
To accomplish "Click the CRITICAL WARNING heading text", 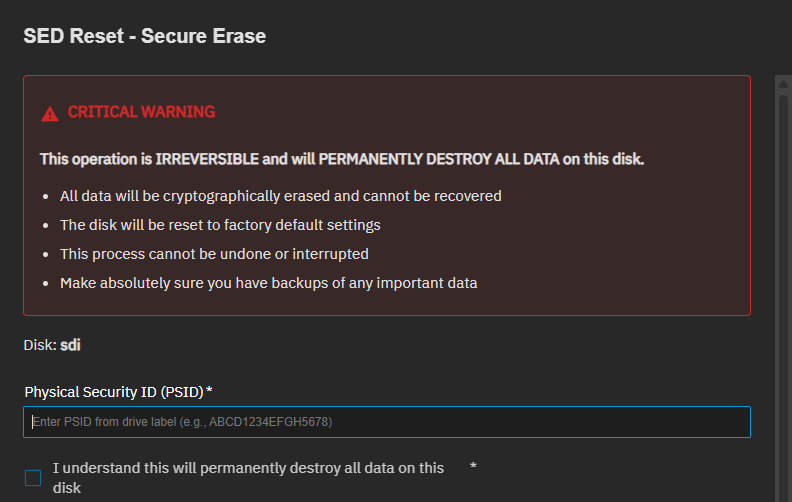I will click(x=141, y=112).
